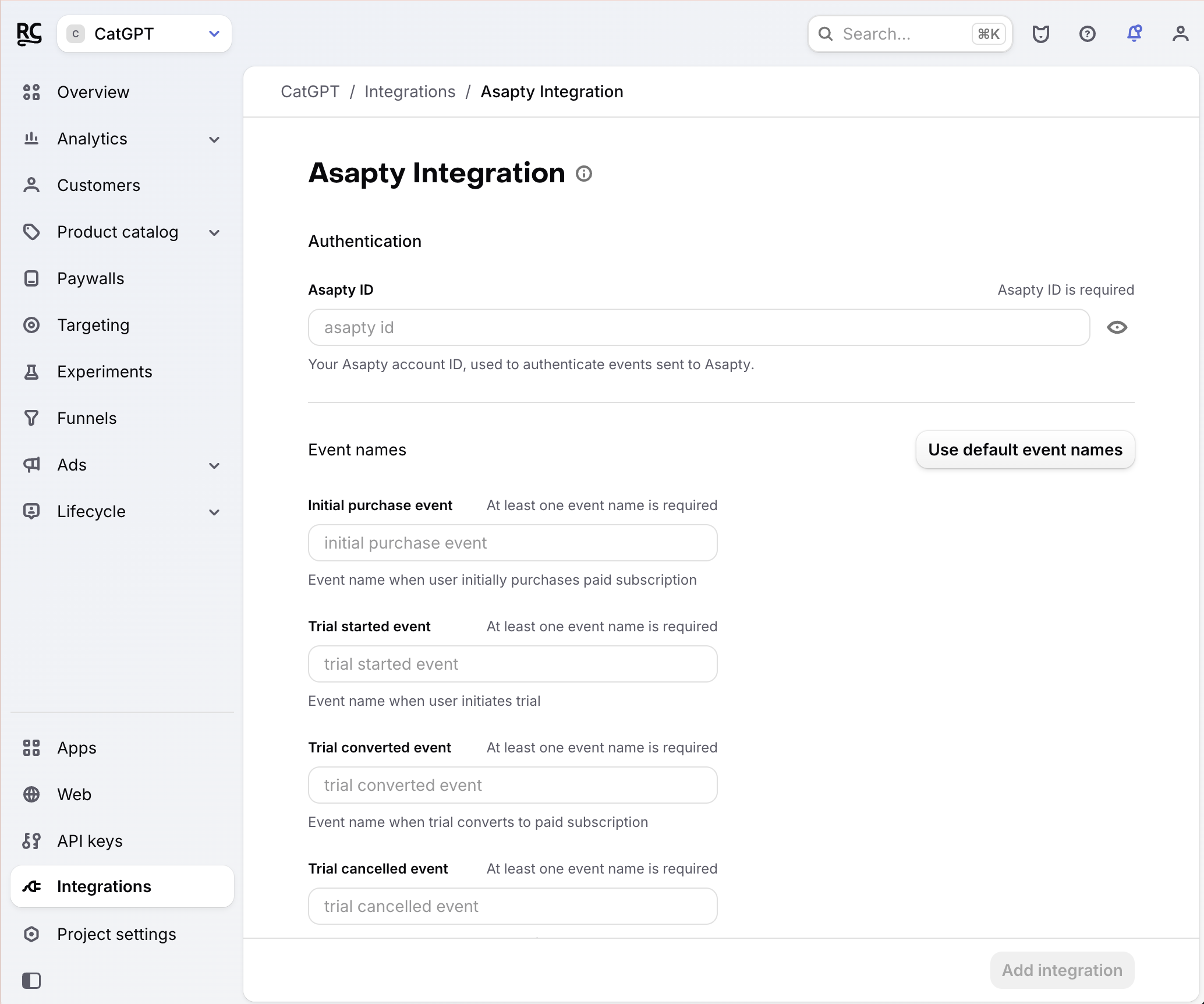Open the help question mark icon

[x=1088, y=34]
